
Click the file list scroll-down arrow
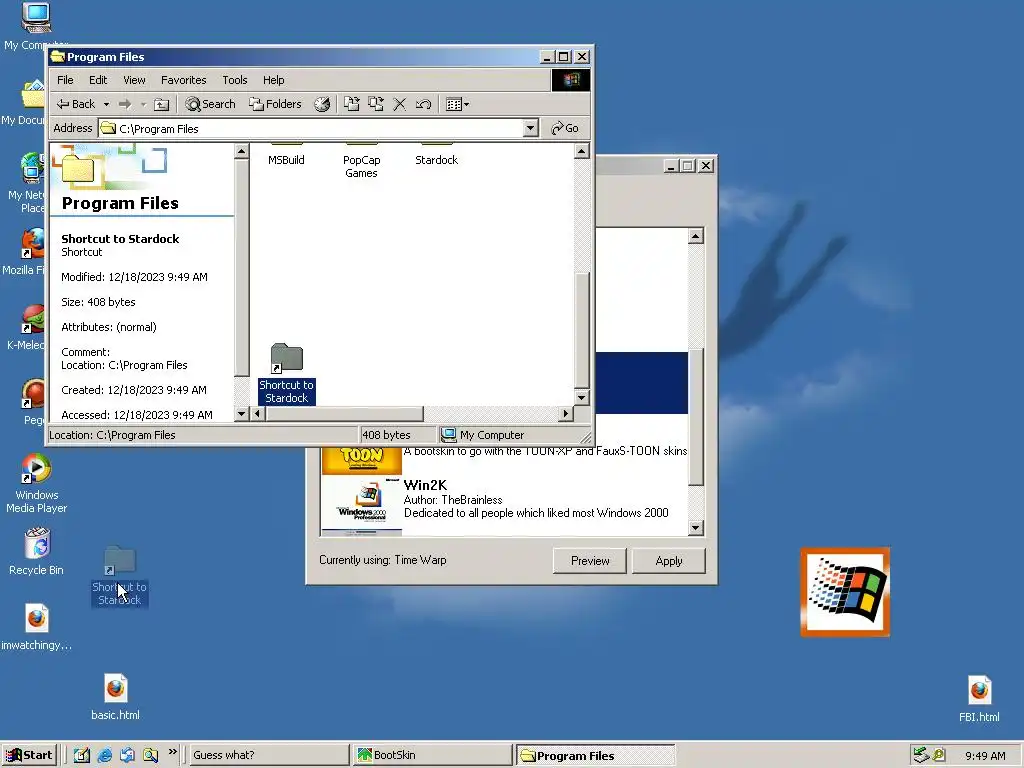[x=581, y=397]
